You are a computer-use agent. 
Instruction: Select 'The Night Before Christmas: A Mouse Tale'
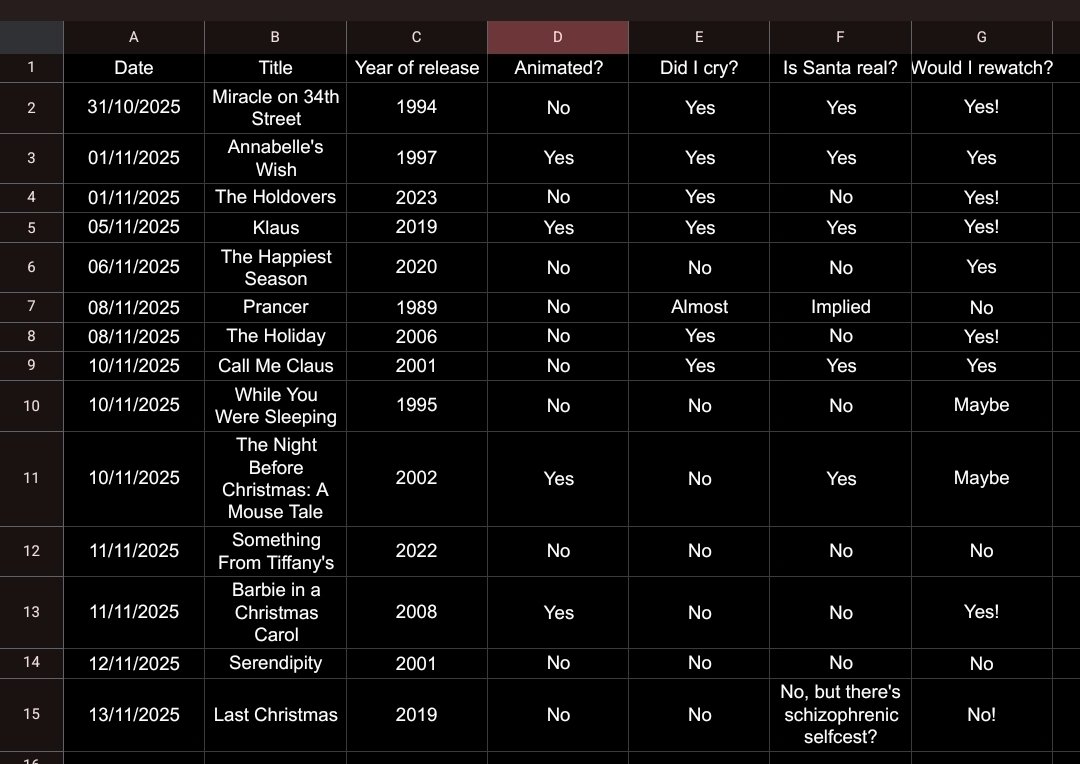pyautogui.click(x=276, y=478)
